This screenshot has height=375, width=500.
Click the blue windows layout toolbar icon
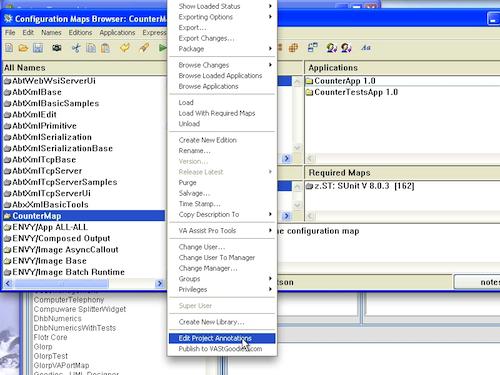[313, 48]
